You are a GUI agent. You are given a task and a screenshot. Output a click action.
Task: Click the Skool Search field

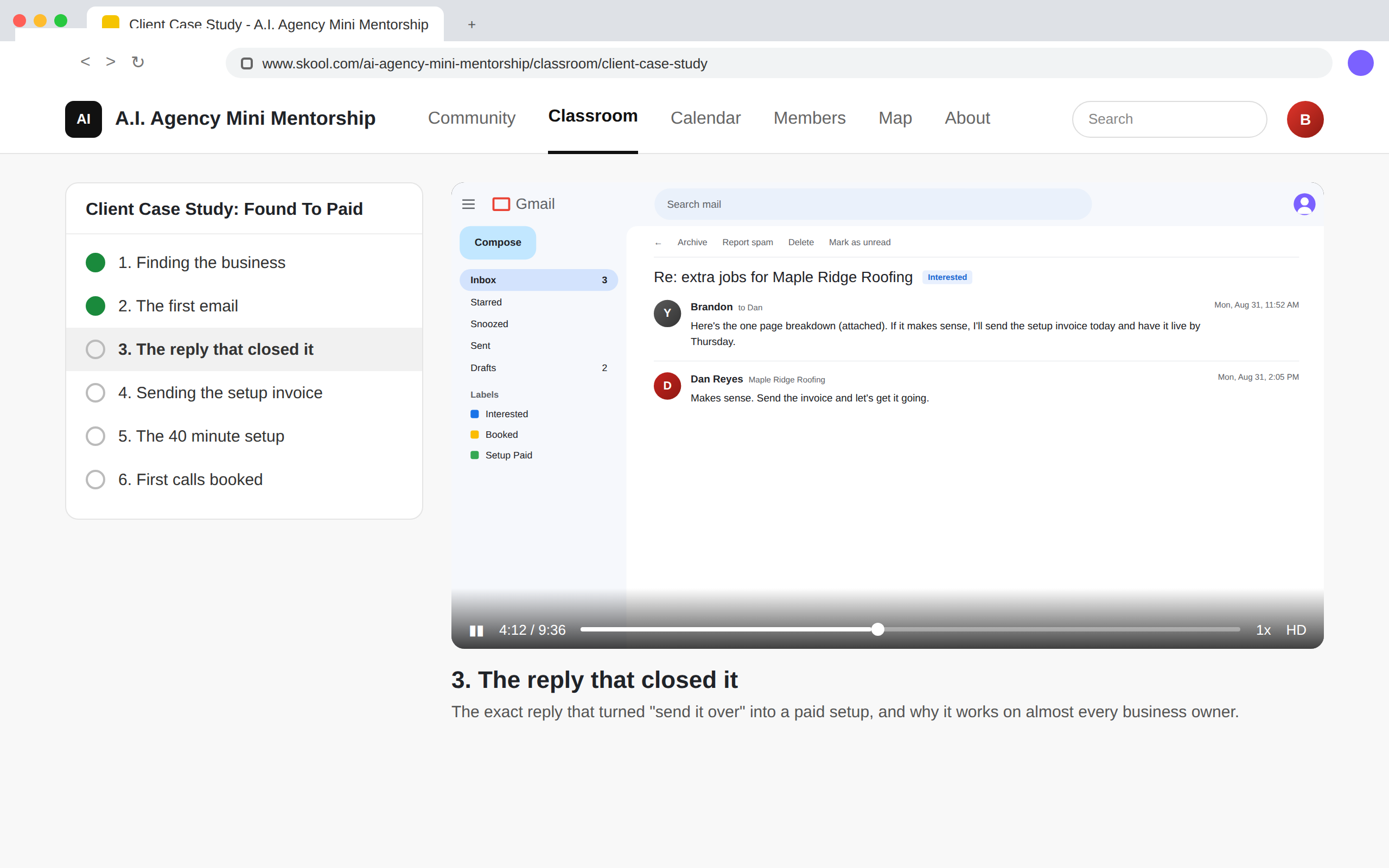[1169, 119]
